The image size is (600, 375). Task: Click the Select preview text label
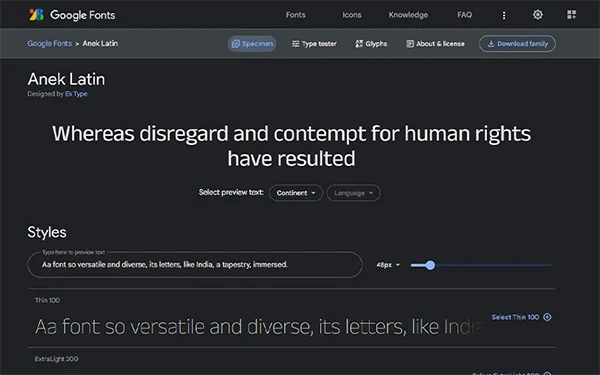click(x=231, y=192)
